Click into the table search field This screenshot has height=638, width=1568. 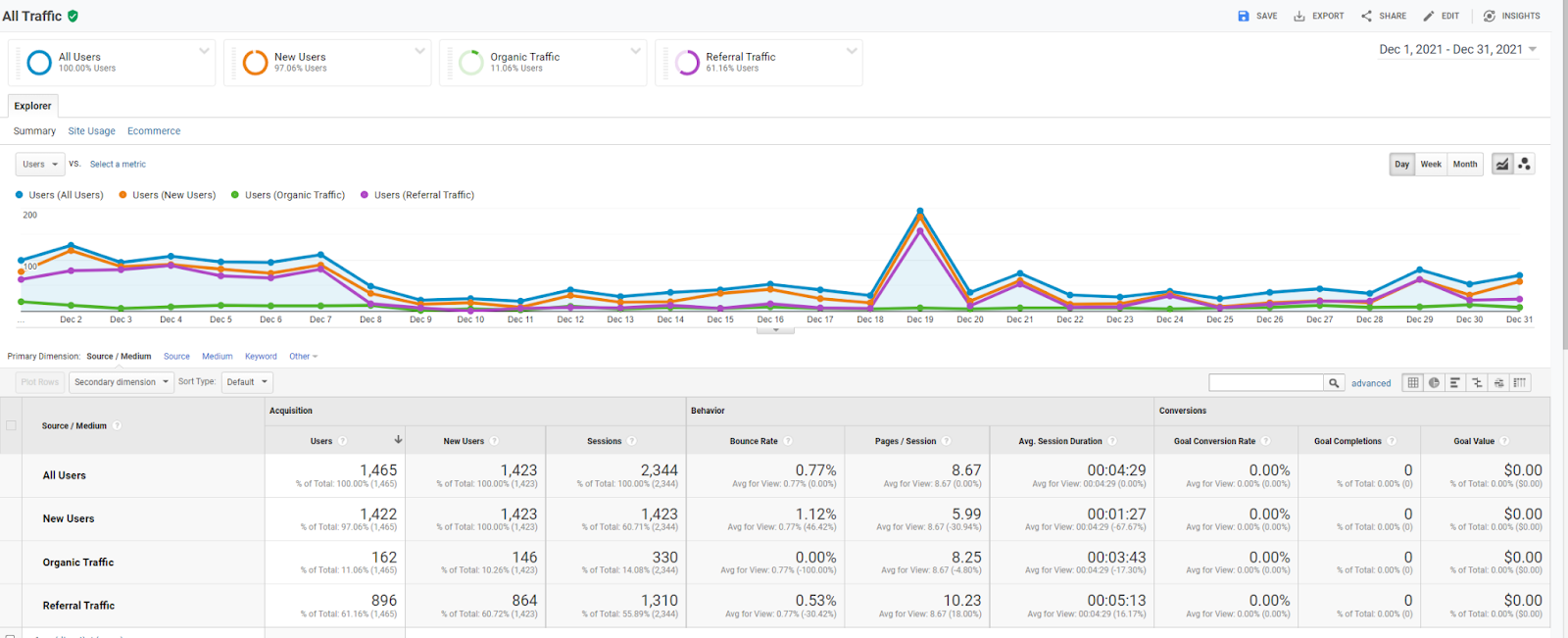(1266, 383)
